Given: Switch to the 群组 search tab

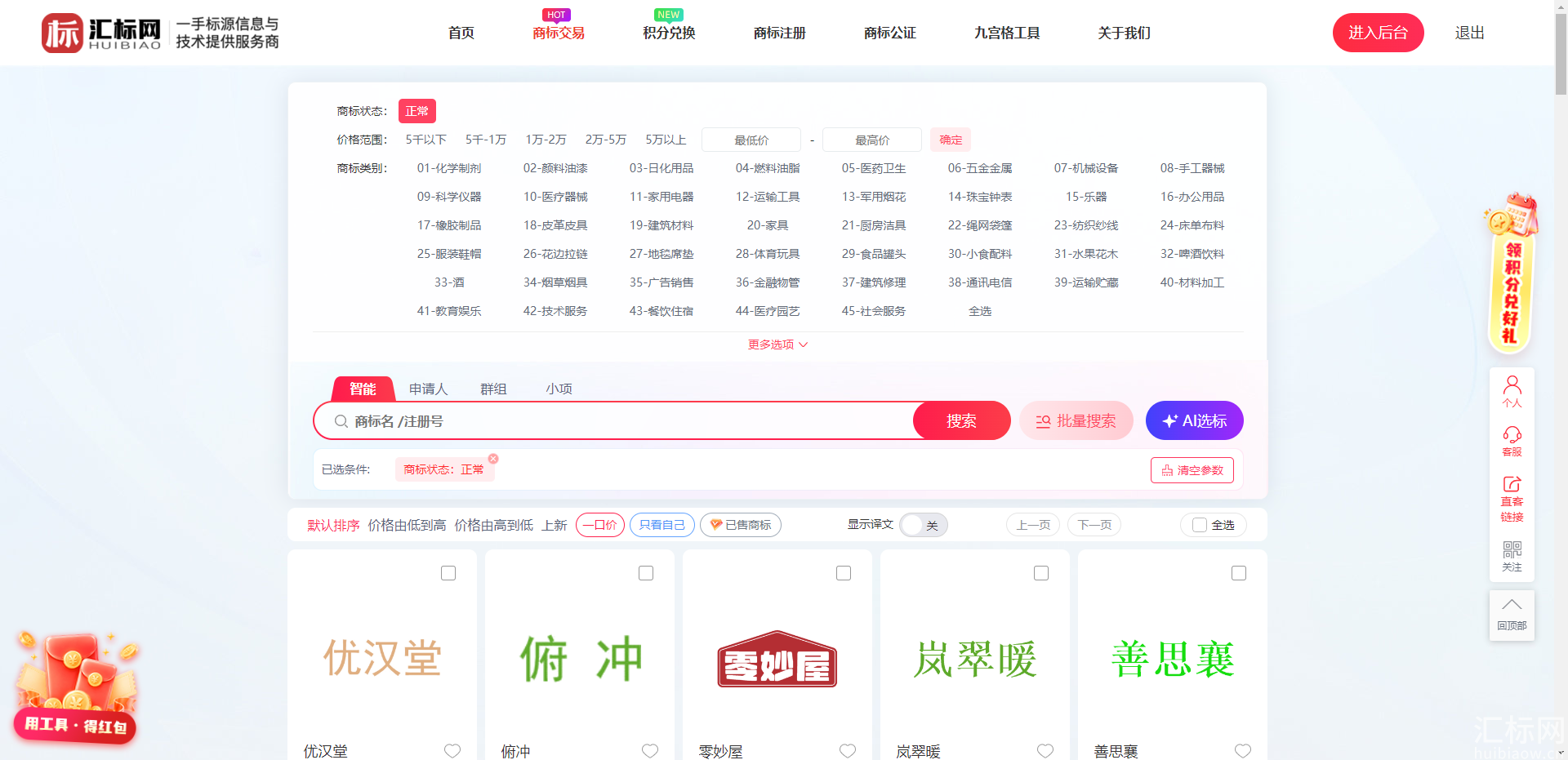Looking at the screenshot, I should click(493, 389).
